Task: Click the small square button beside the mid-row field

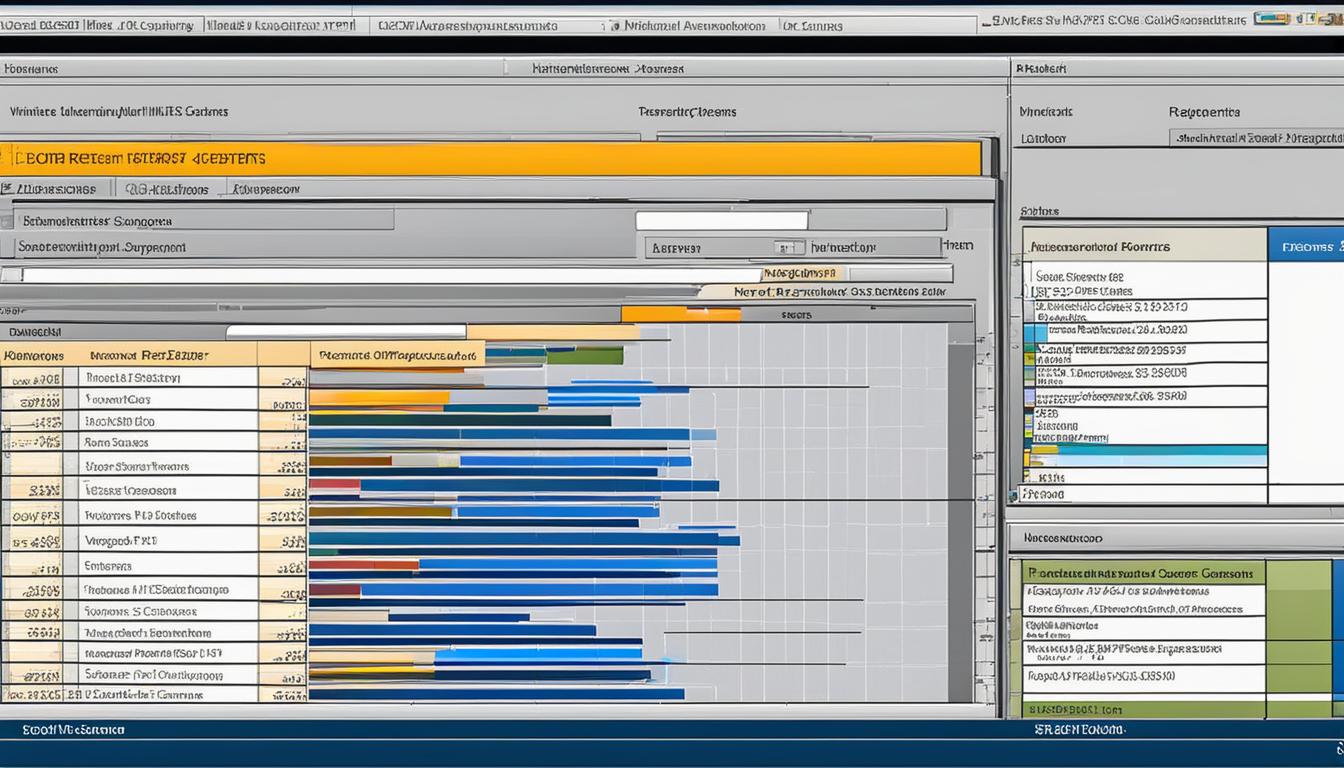Action: point(788,247)
